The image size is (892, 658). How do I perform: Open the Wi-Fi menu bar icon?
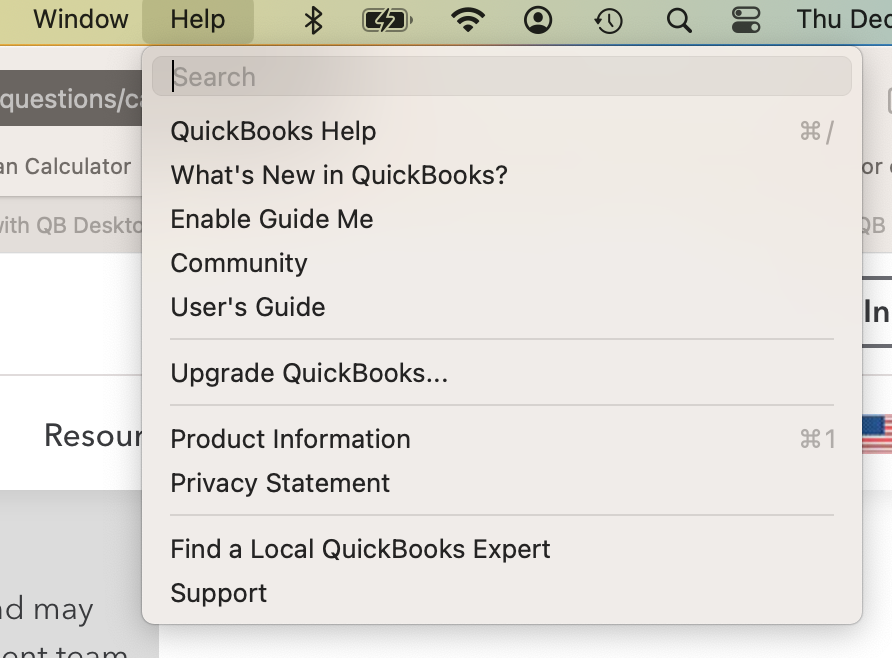[x=466, y=19]
